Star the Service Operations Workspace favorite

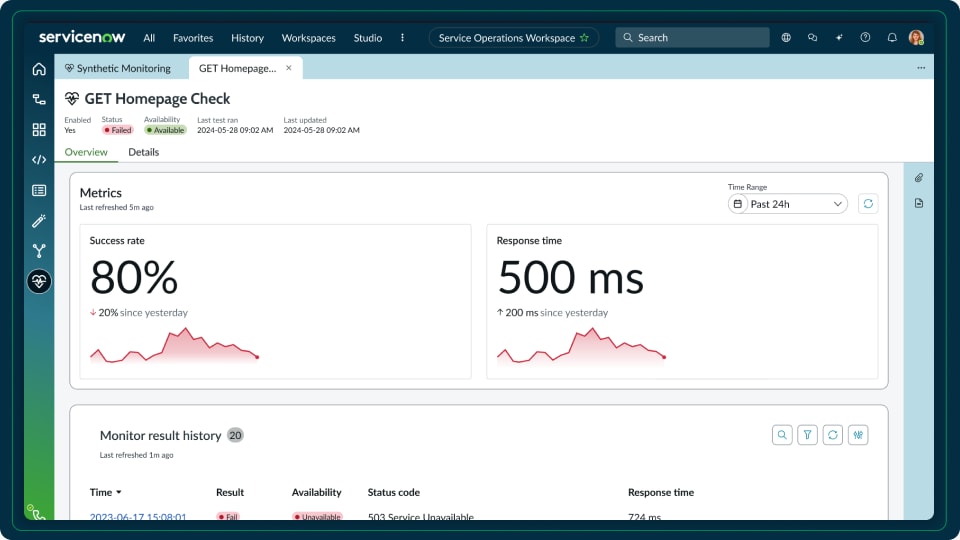tap(584, 38)
